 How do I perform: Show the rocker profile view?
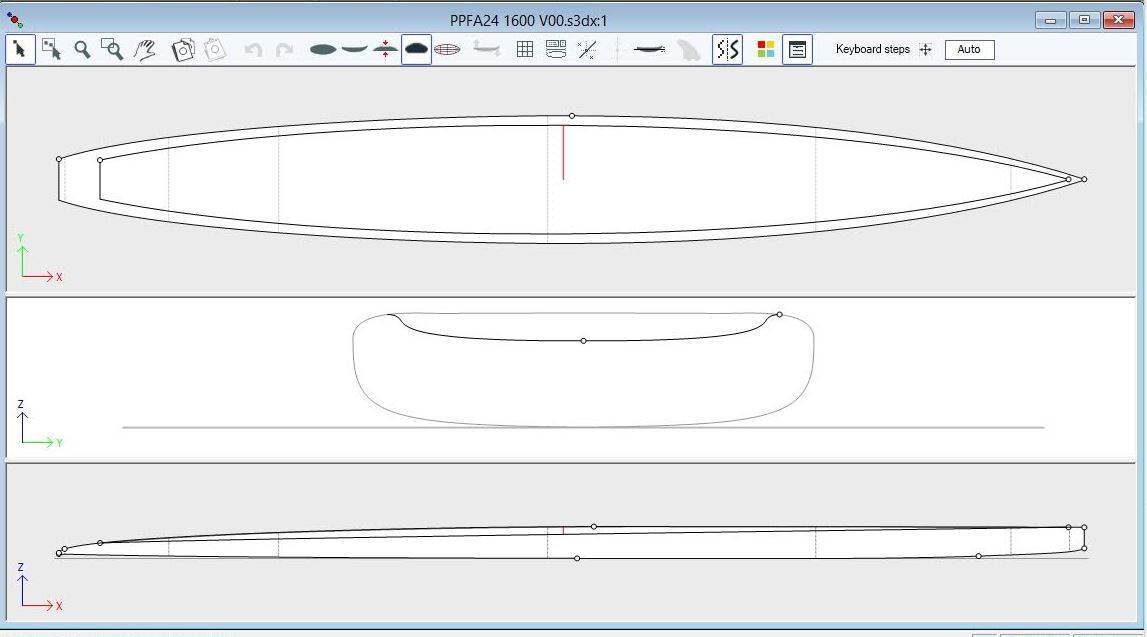tap(354, 49)
